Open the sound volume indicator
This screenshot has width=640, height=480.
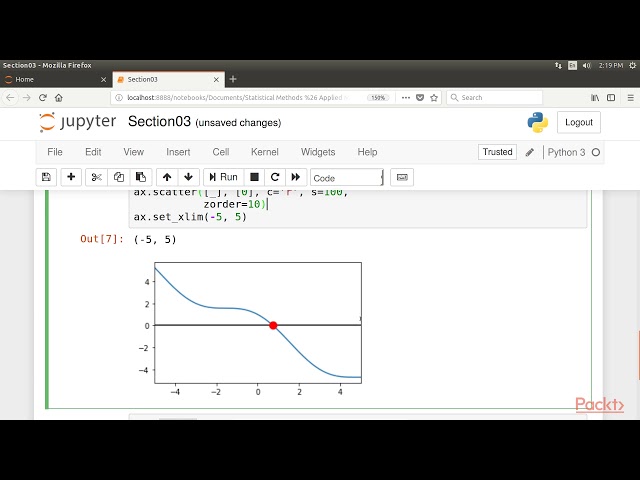pyautogui.click(x=587, y=65)
